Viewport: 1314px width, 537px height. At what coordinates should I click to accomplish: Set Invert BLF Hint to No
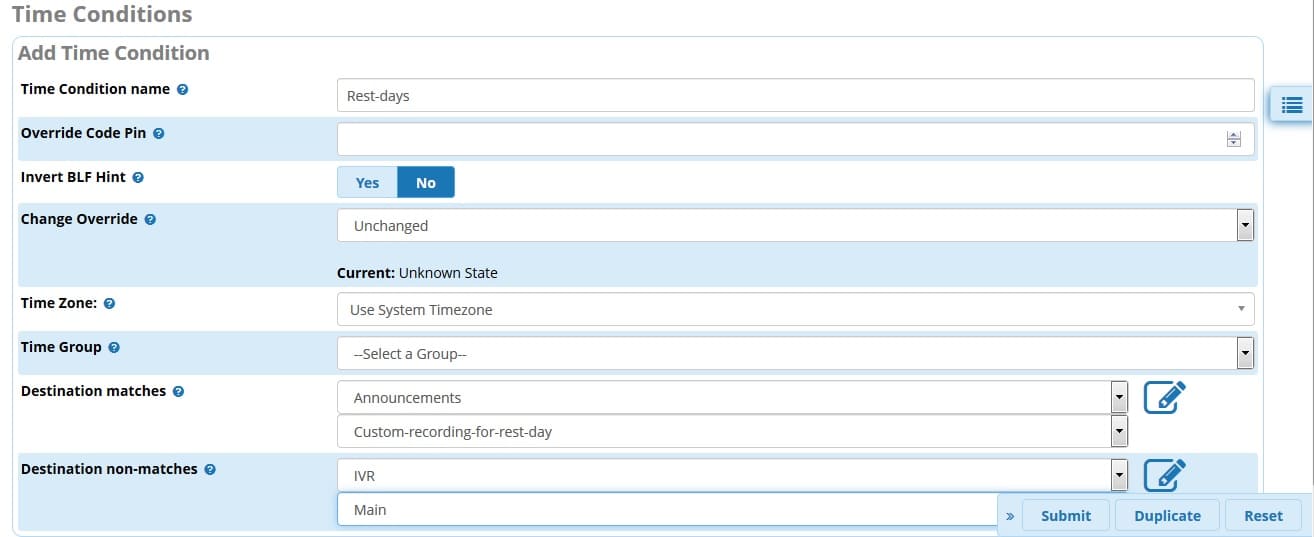[426, 182]
